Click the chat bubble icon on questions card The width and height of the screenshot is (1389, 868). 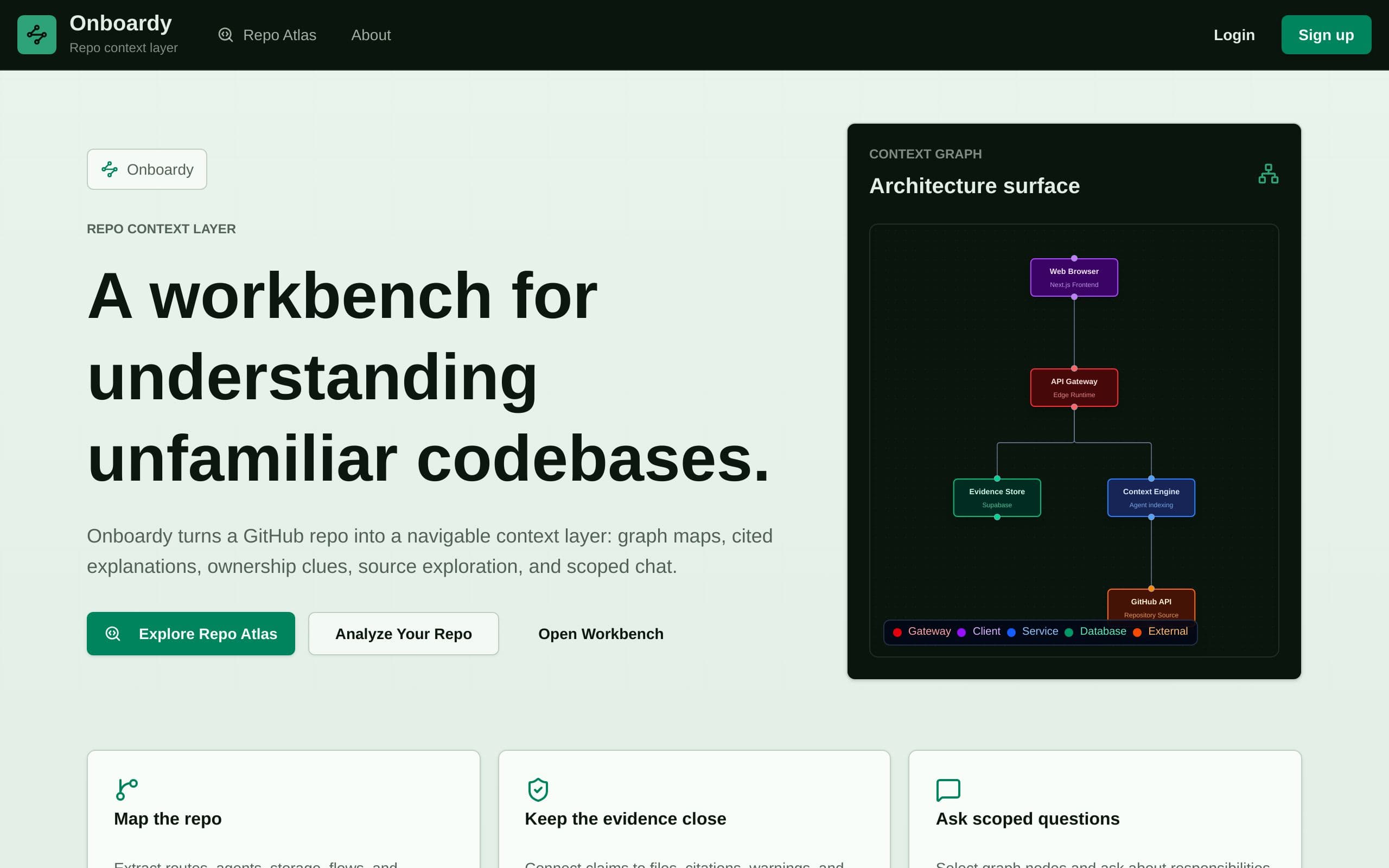(x=948, y=789)
